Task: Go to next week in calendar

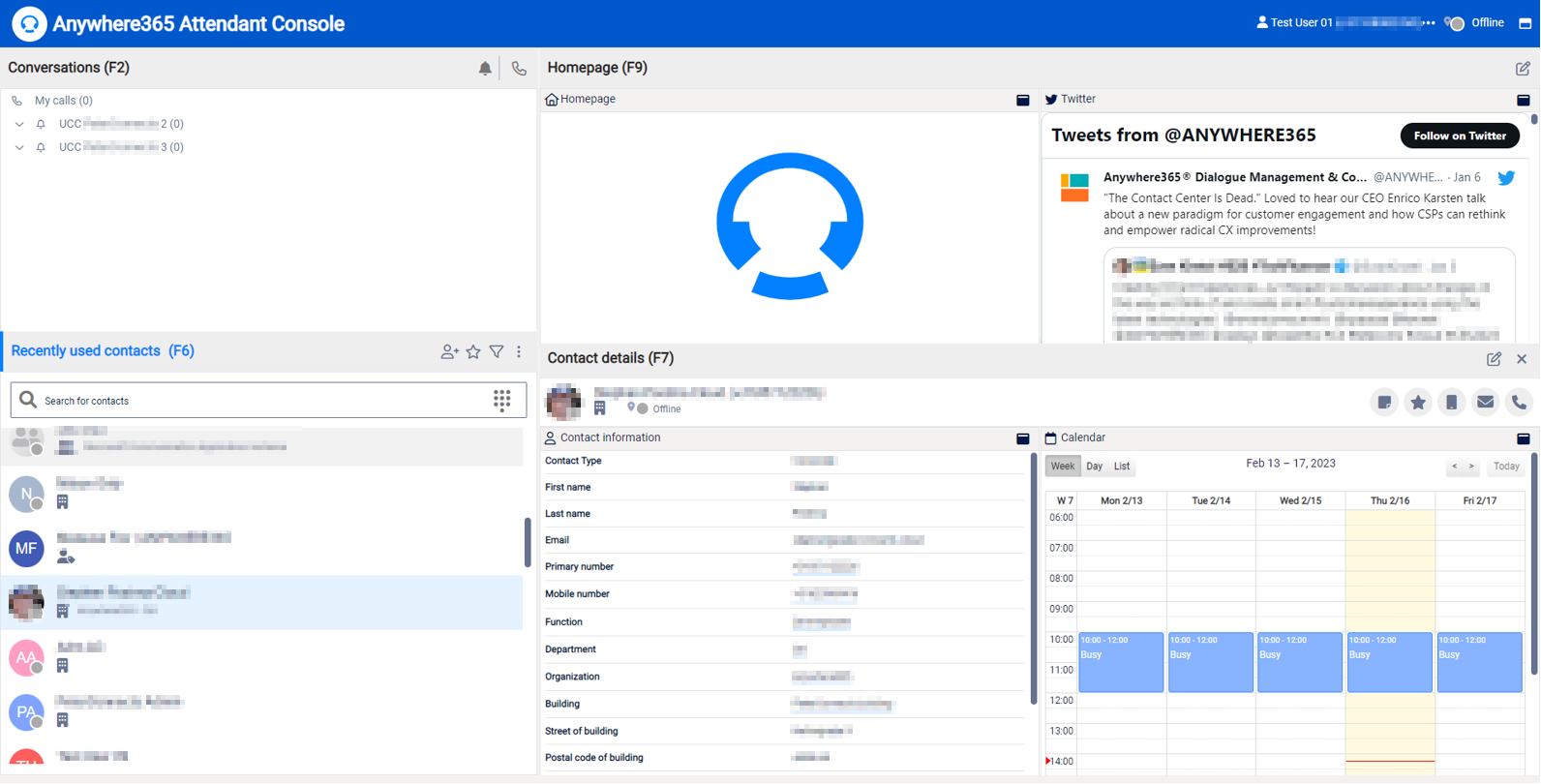Action: [1471, 467]
